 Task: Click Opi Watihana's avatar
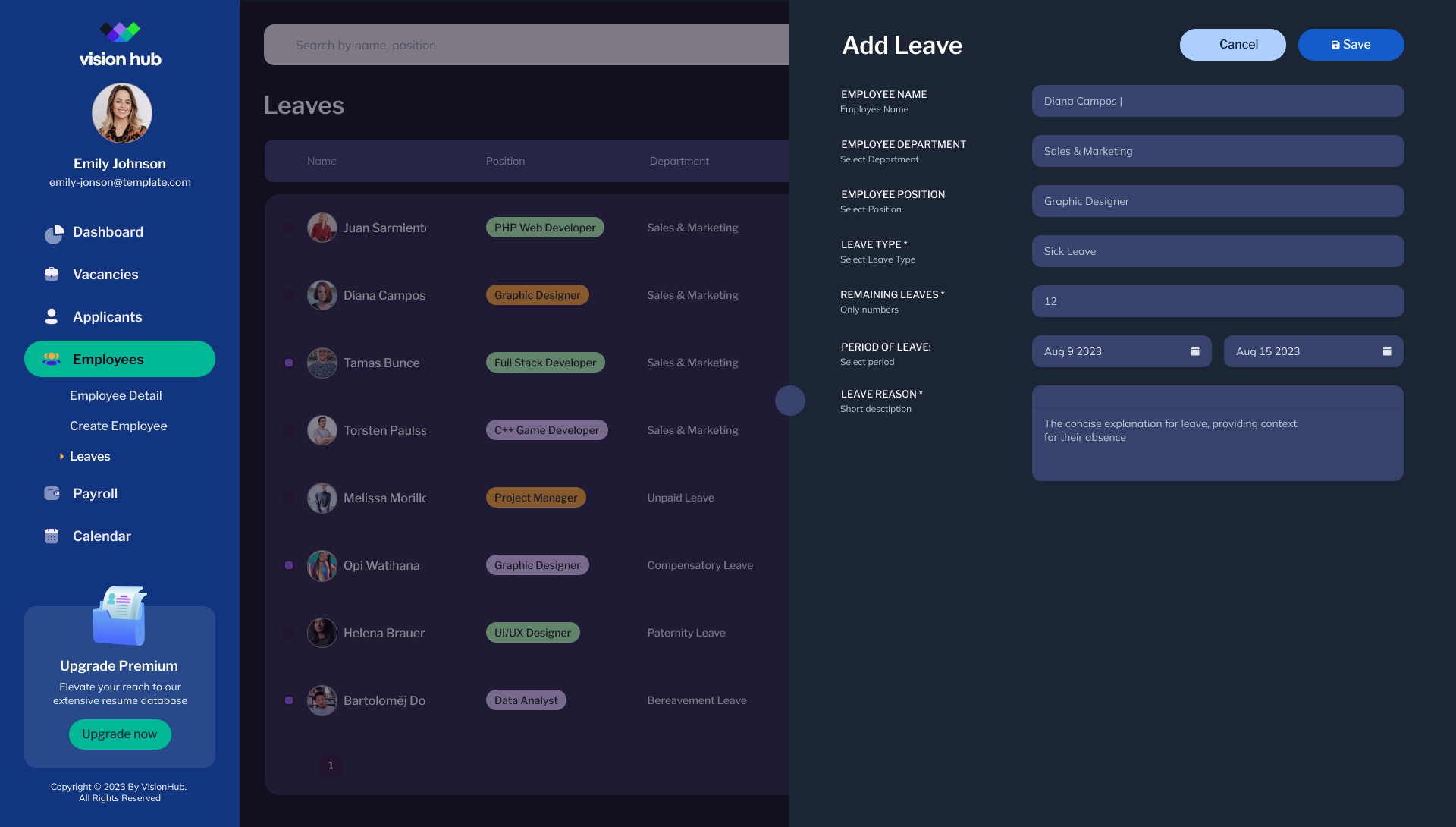coord(322,565)
